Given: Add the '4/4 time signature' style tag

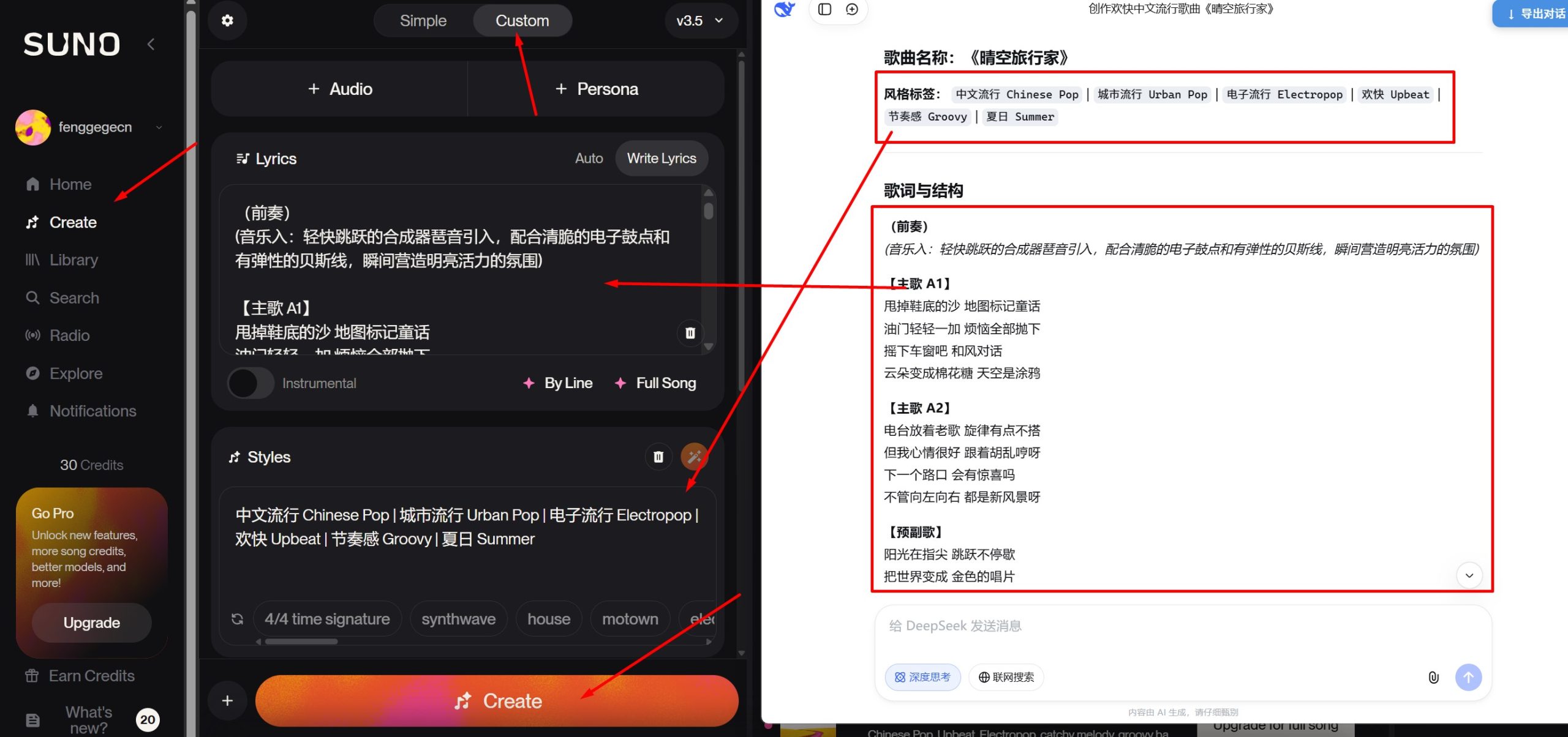Looking at the screenshot, I should (327, 619).
